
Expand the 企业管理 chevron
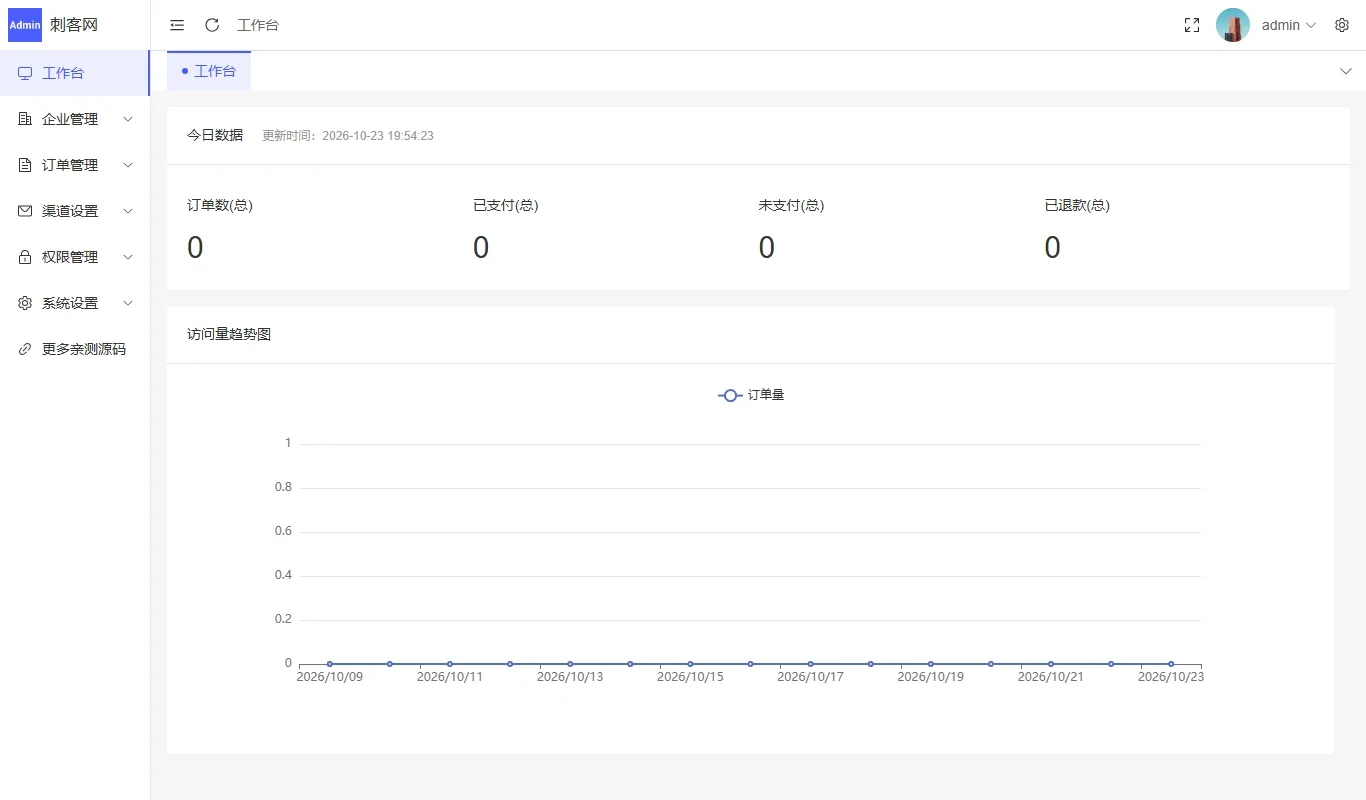click(x=128, y=119)
